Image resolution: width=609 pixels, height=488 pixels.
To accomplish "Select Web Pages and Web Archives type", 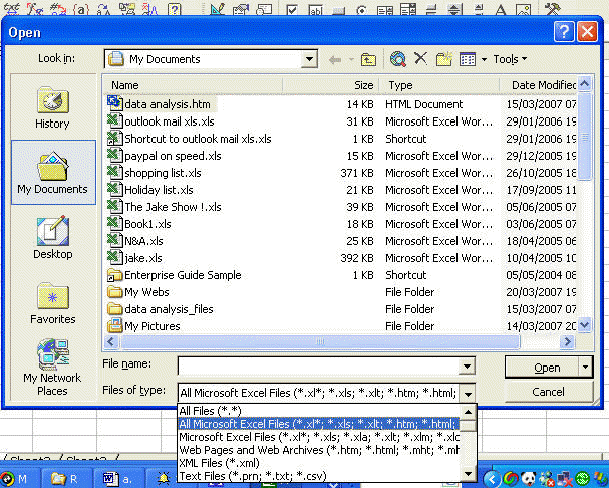I will (x=319, y=450).
